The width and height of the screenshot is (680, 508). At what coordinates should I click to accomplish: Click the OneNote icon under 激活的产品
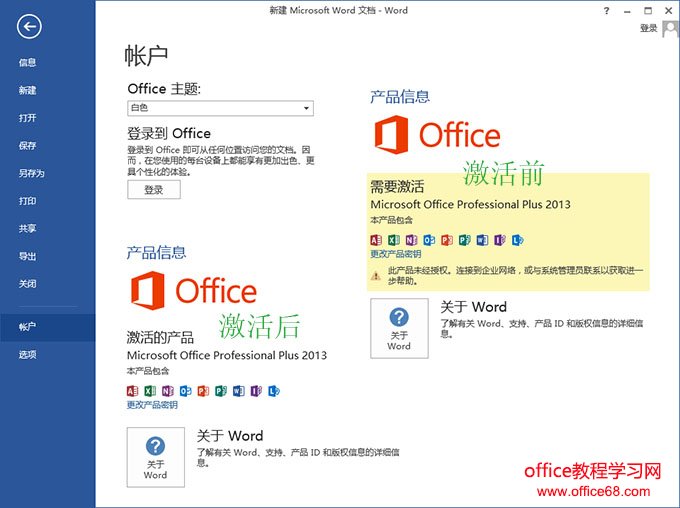[168, 391]
